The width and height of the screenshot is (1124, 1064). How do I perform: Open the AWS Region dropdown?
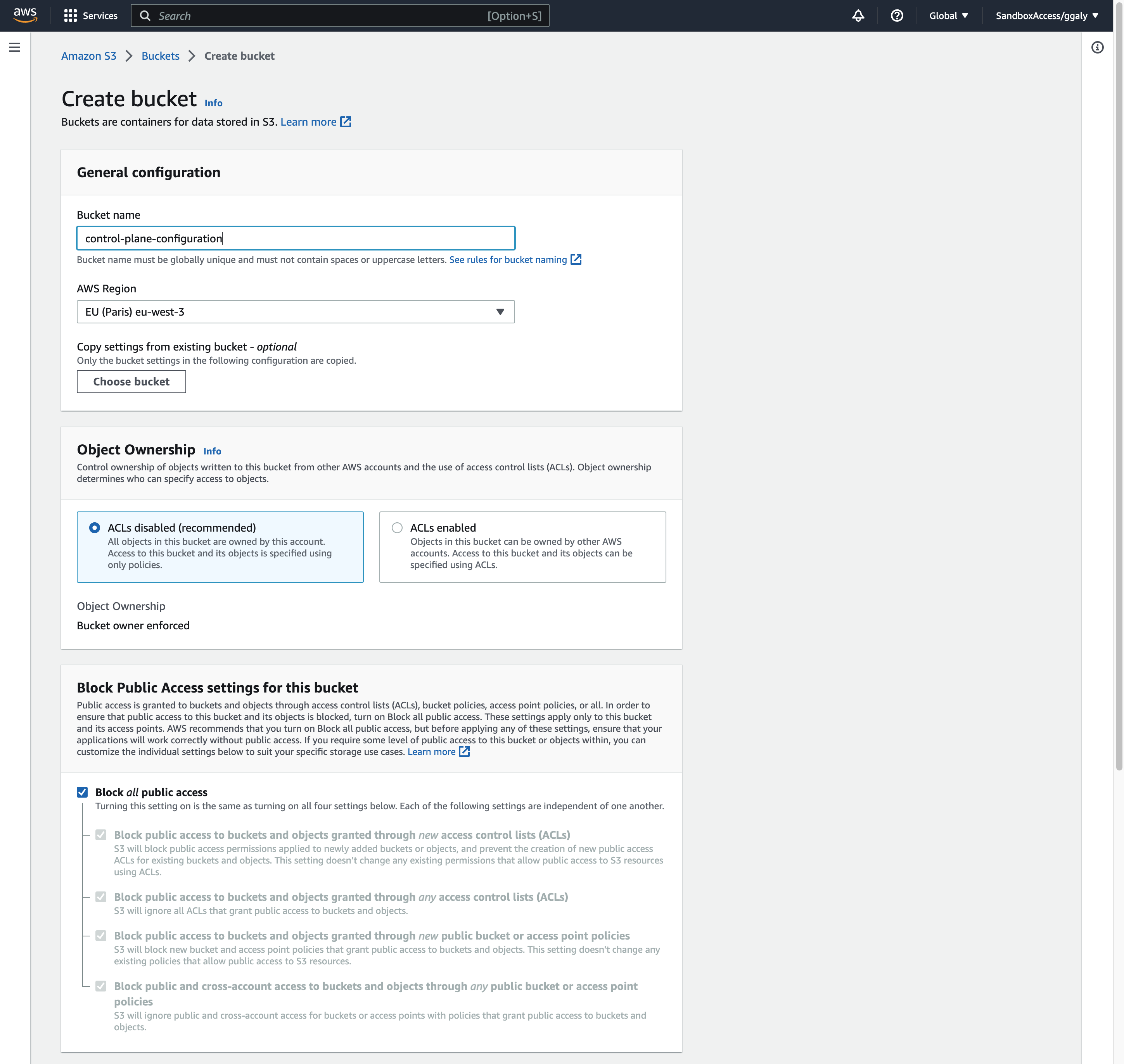pos(296,312)
